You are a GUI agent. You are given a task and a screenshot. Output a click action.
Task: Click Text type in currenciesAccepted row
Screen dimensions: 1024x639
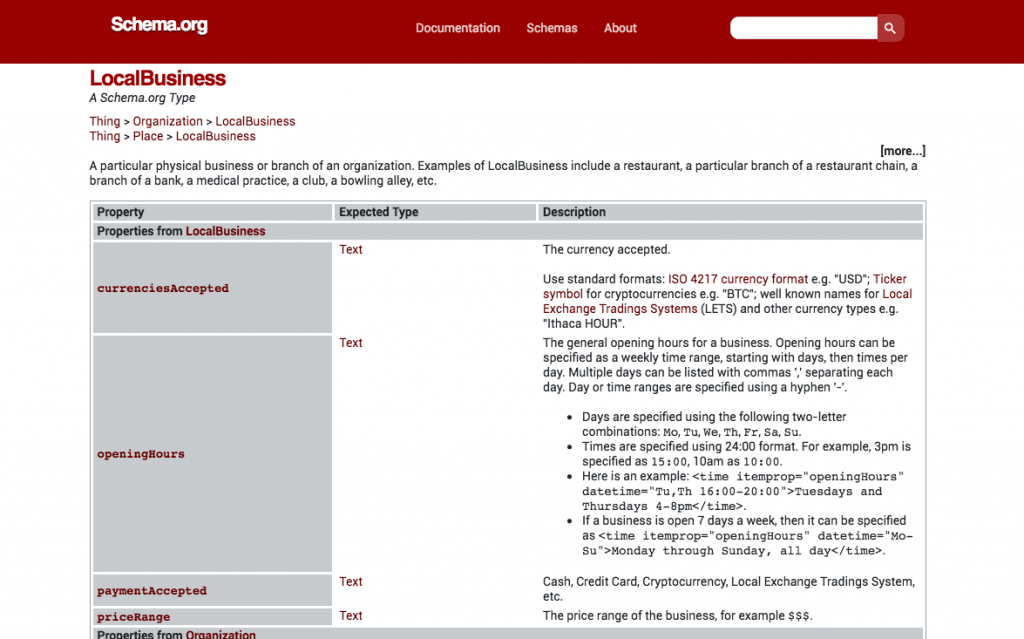(x=351, y=250)
